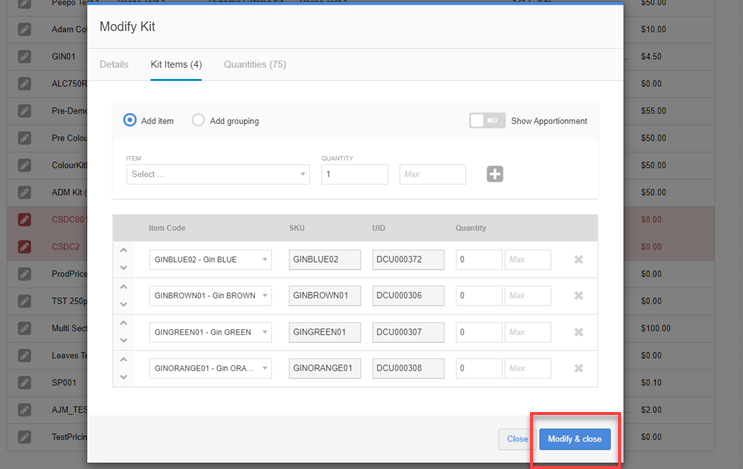Click the $100.00 price in background list
The image size is (743, 469).
click(656, 328)
